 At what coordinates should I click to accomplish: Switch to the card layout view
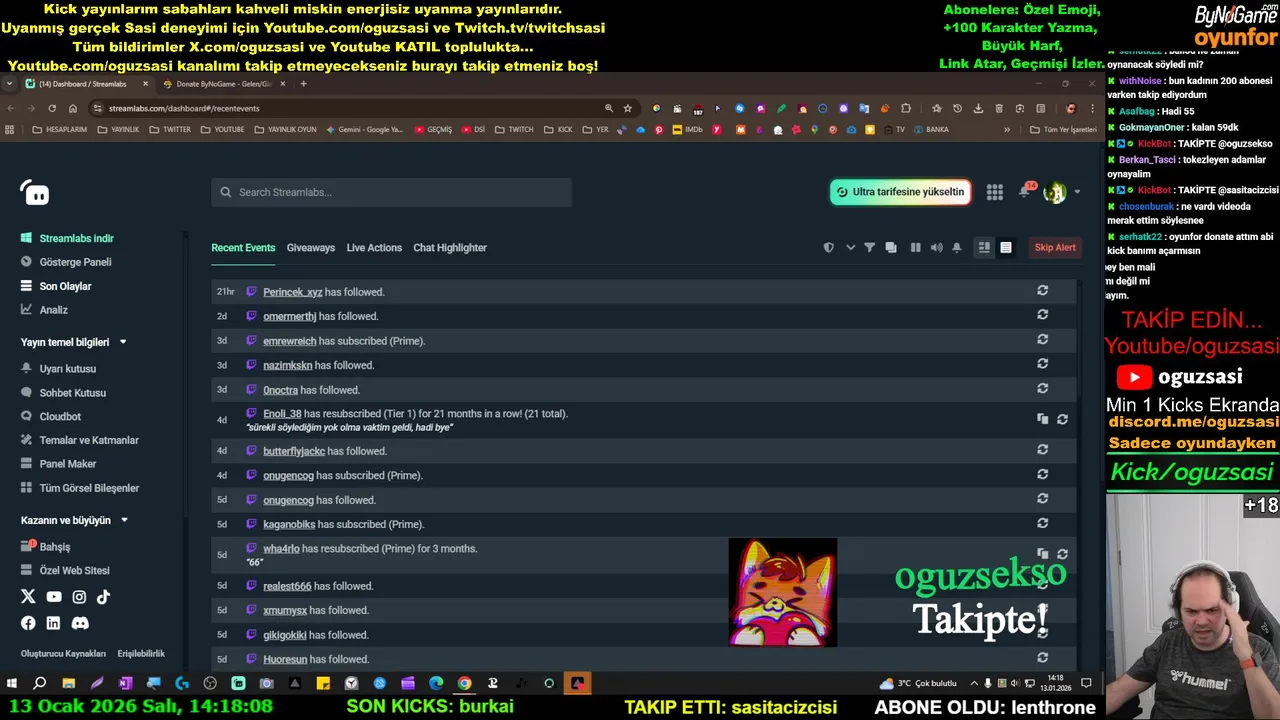(x=984, y=248)
